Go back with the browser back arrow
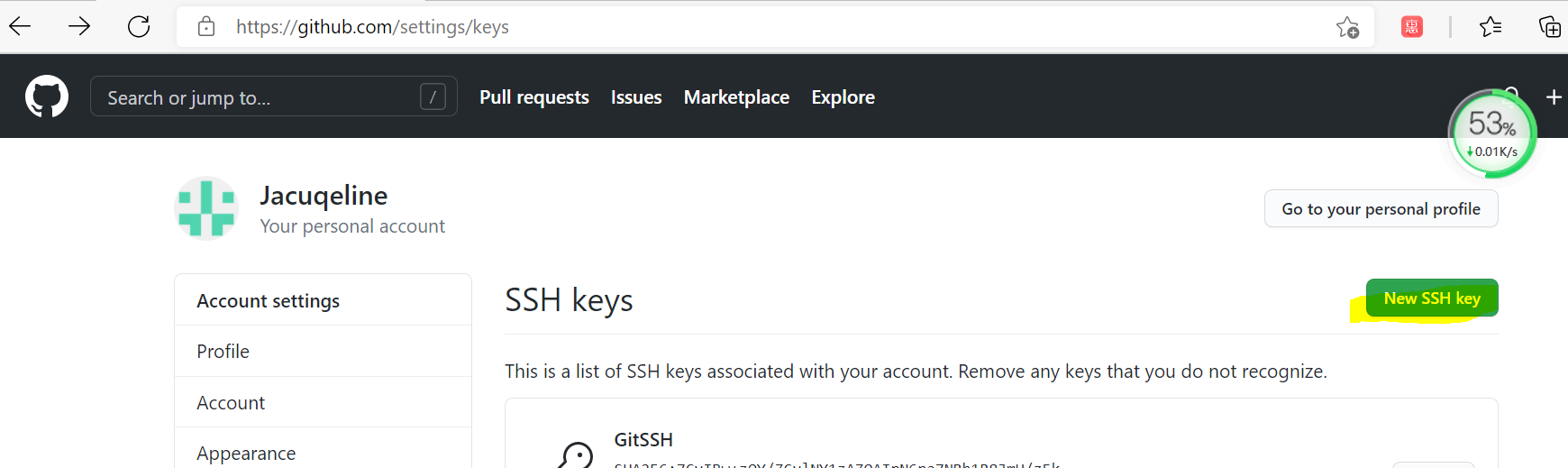Viewport: 1568px width, 468px height. click(20, 26)
